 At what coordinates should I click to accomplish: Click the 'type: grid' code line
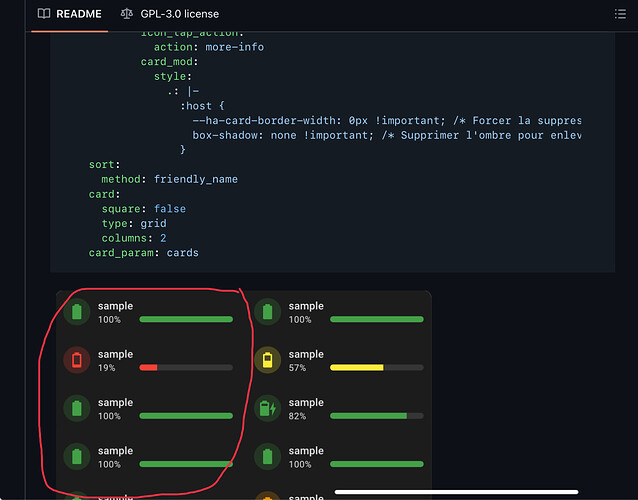click(x=134, y=224)
